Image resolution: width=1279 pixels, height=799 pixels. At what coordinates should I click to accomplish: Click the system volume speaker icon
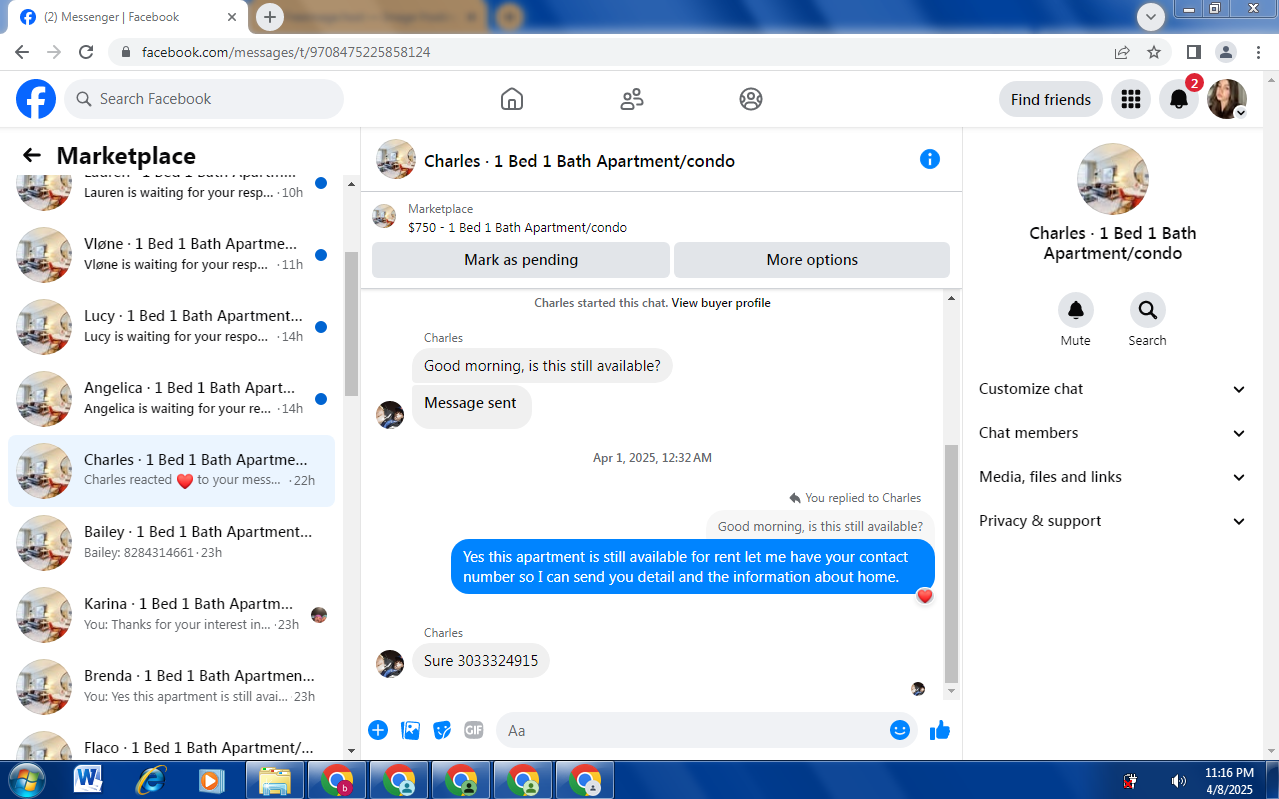coord(1178,781)
